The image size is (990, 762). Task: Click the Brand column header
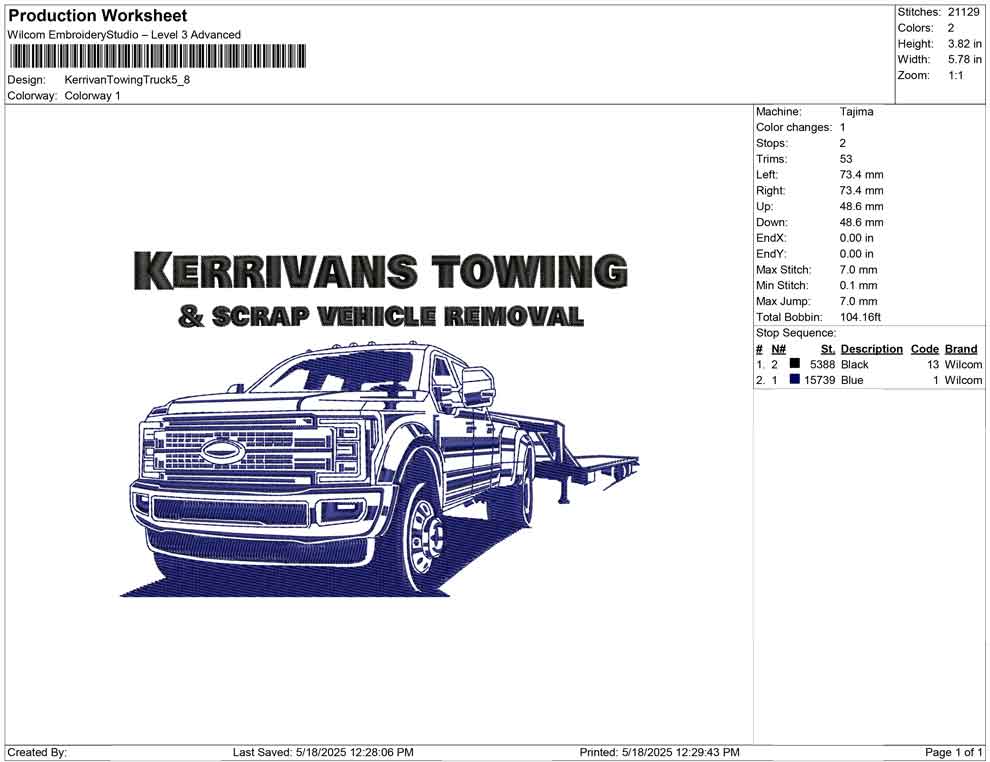(961, 349)
